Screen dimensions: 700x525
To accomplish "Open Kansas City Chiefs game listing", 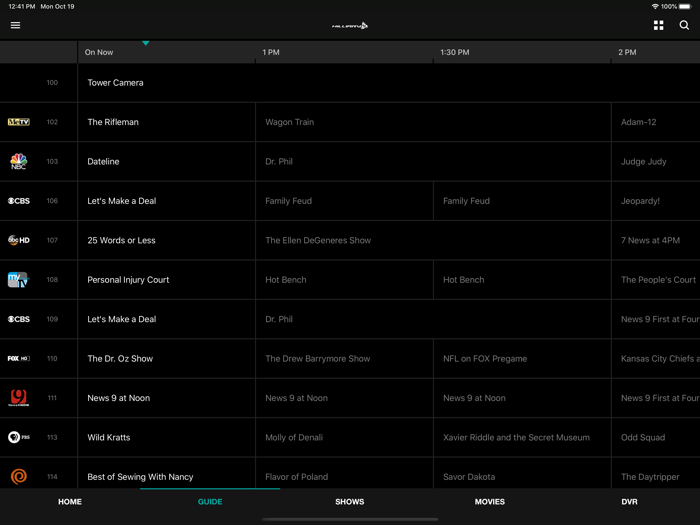I will coord(656,358).
